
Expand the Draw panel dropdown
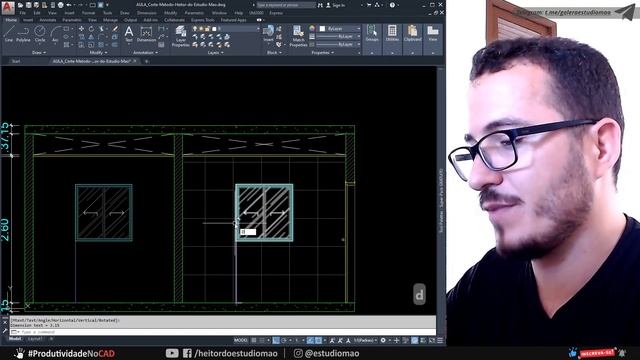[39, 53]
